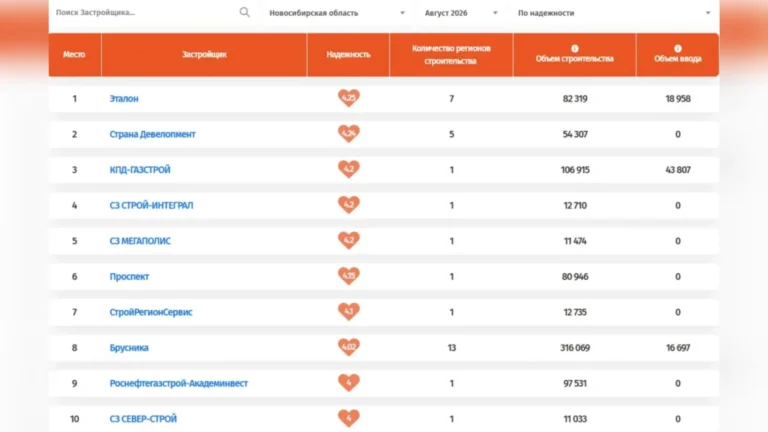
Task: Click construction volume value 54 307
Action: tap(575, 134)
